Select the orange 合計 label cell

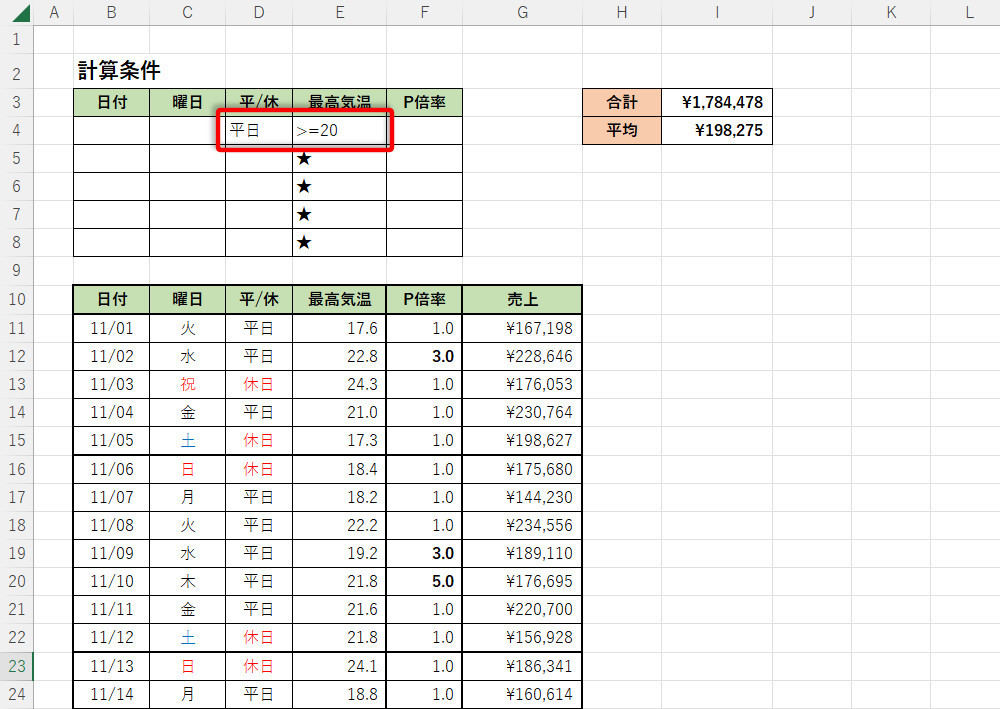(x=621, y=102)
